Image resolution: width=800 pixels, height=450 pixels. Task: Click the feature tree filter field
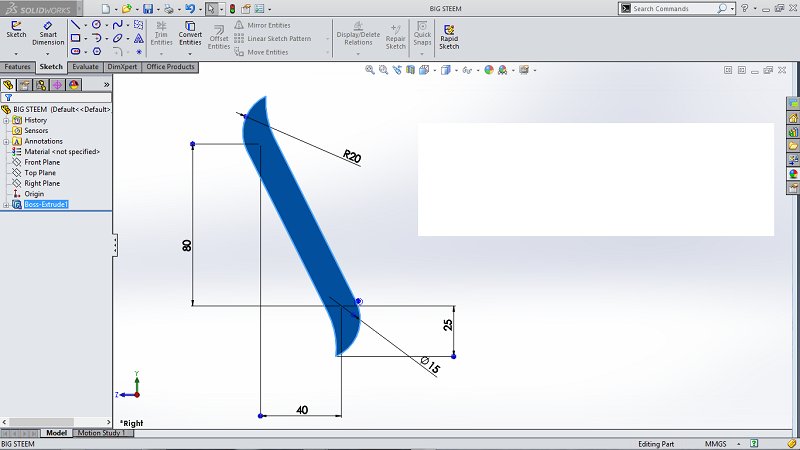click(x=56, y=97)
